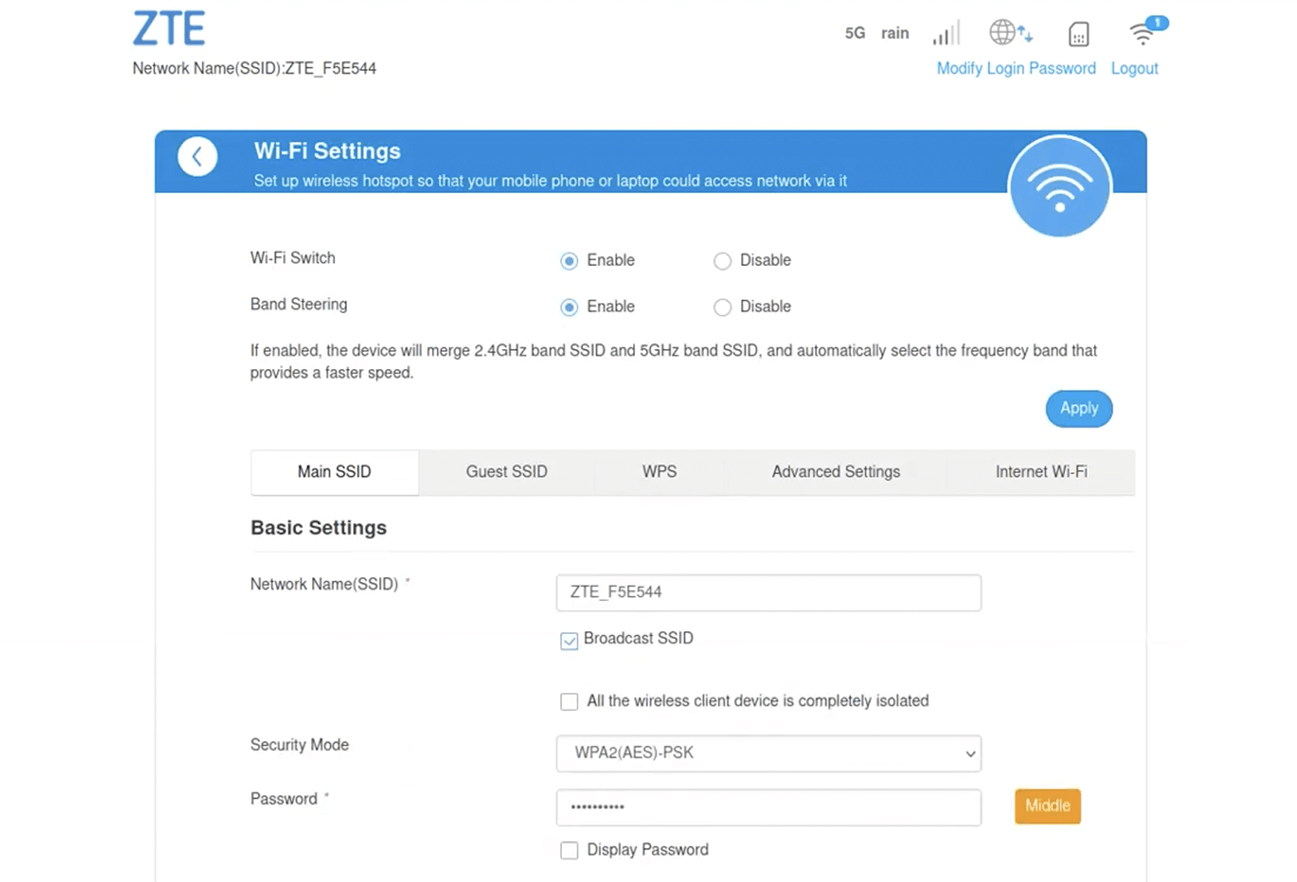
Task: Click the signal strength bars icon
Action: pyautogui.click(x=946, y=33)
